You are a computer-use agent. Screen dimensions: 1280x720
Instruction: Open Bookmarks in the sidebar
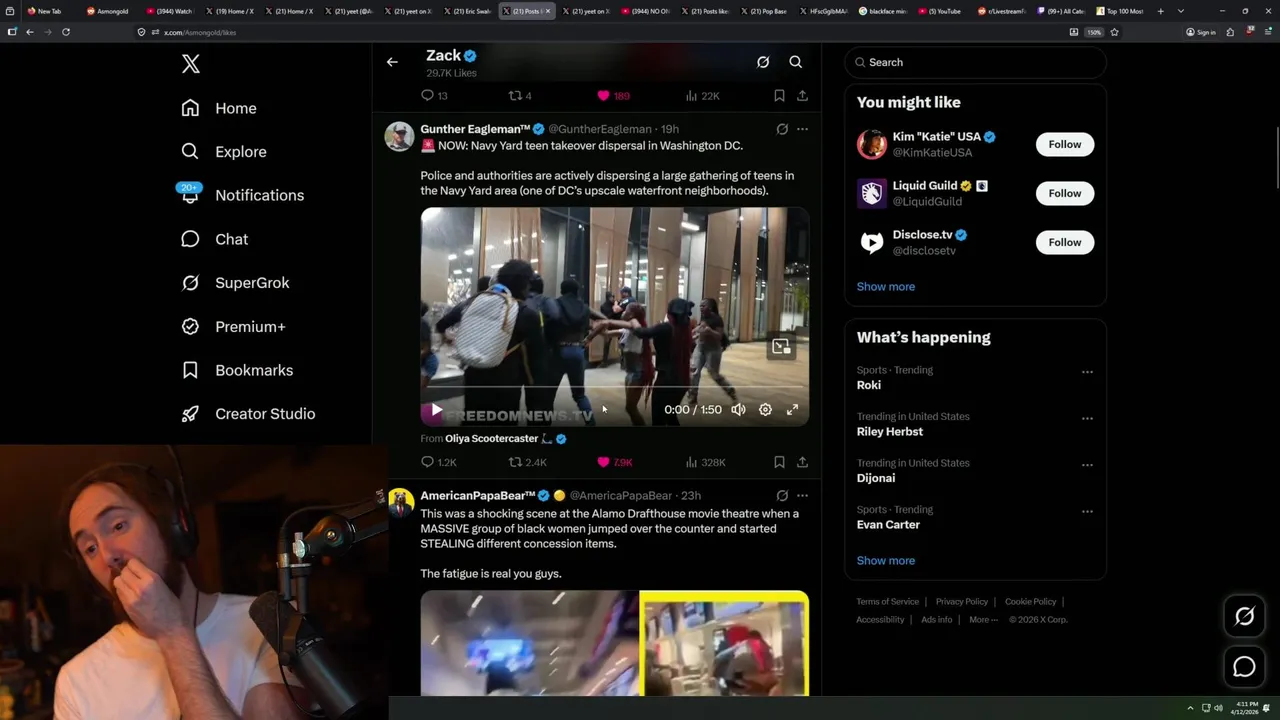237,370
